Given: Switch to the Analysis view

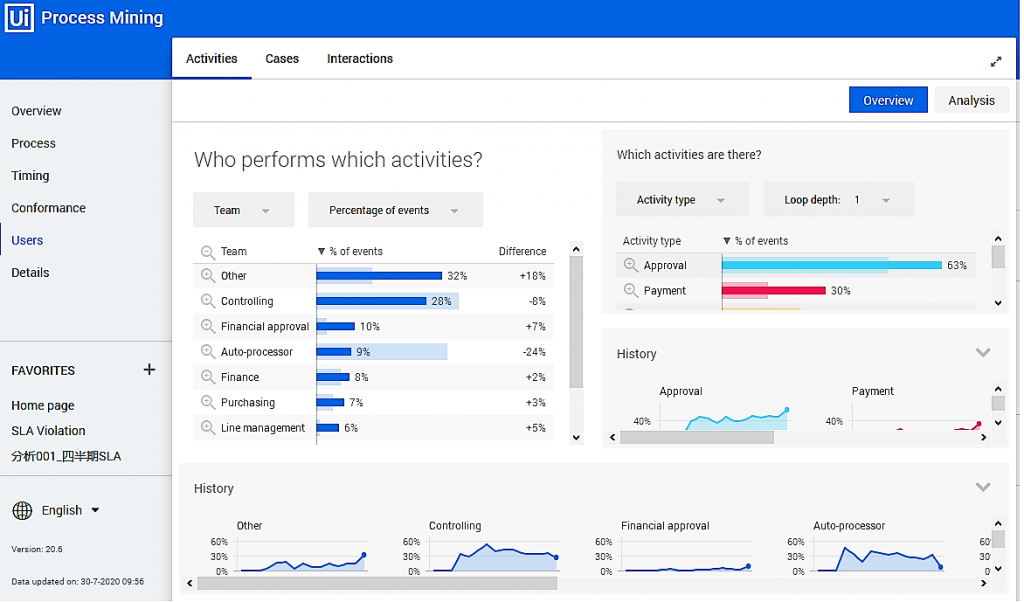Looking at the screenshot, I should (x=971, y=100).
